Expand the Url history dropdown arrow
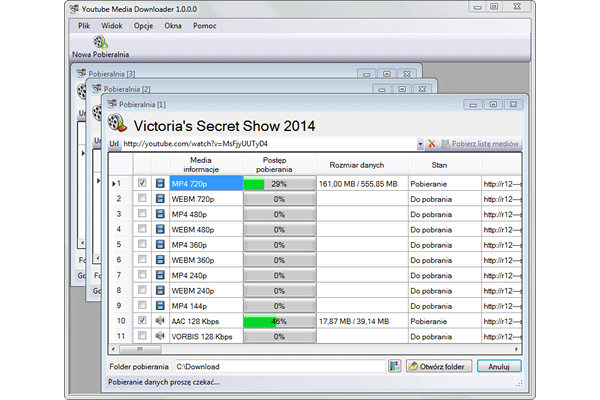The image size is (600, 400). tap(420, 144)
